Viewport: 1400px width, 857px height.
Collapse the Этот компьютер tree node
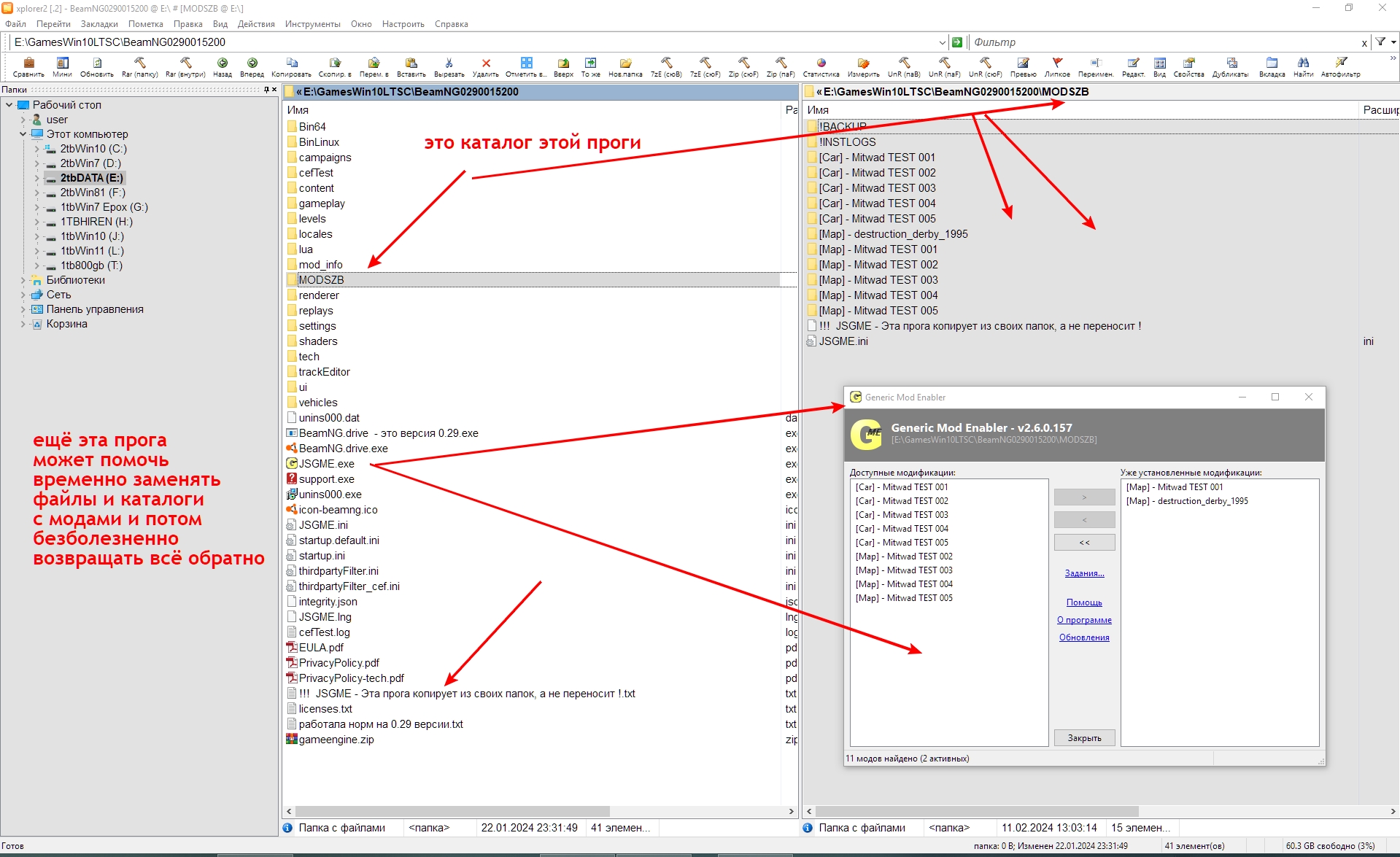23,134
